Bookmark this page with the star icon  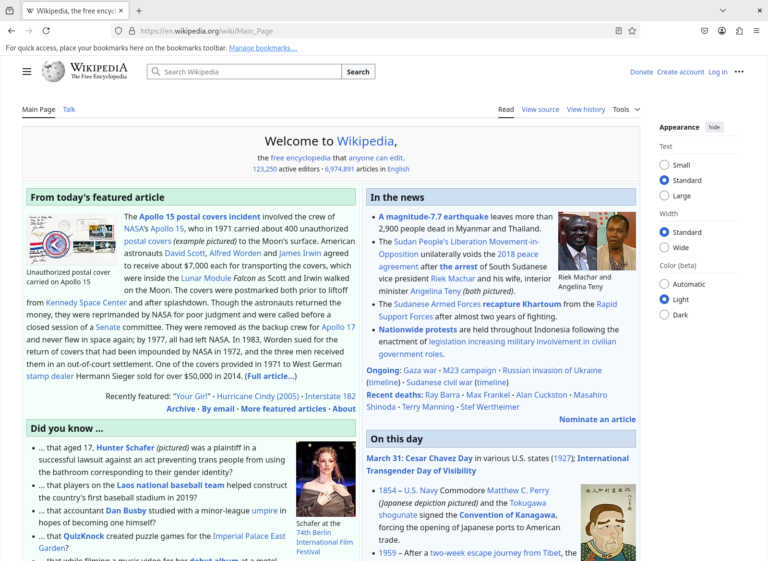(x=632, y=31)
